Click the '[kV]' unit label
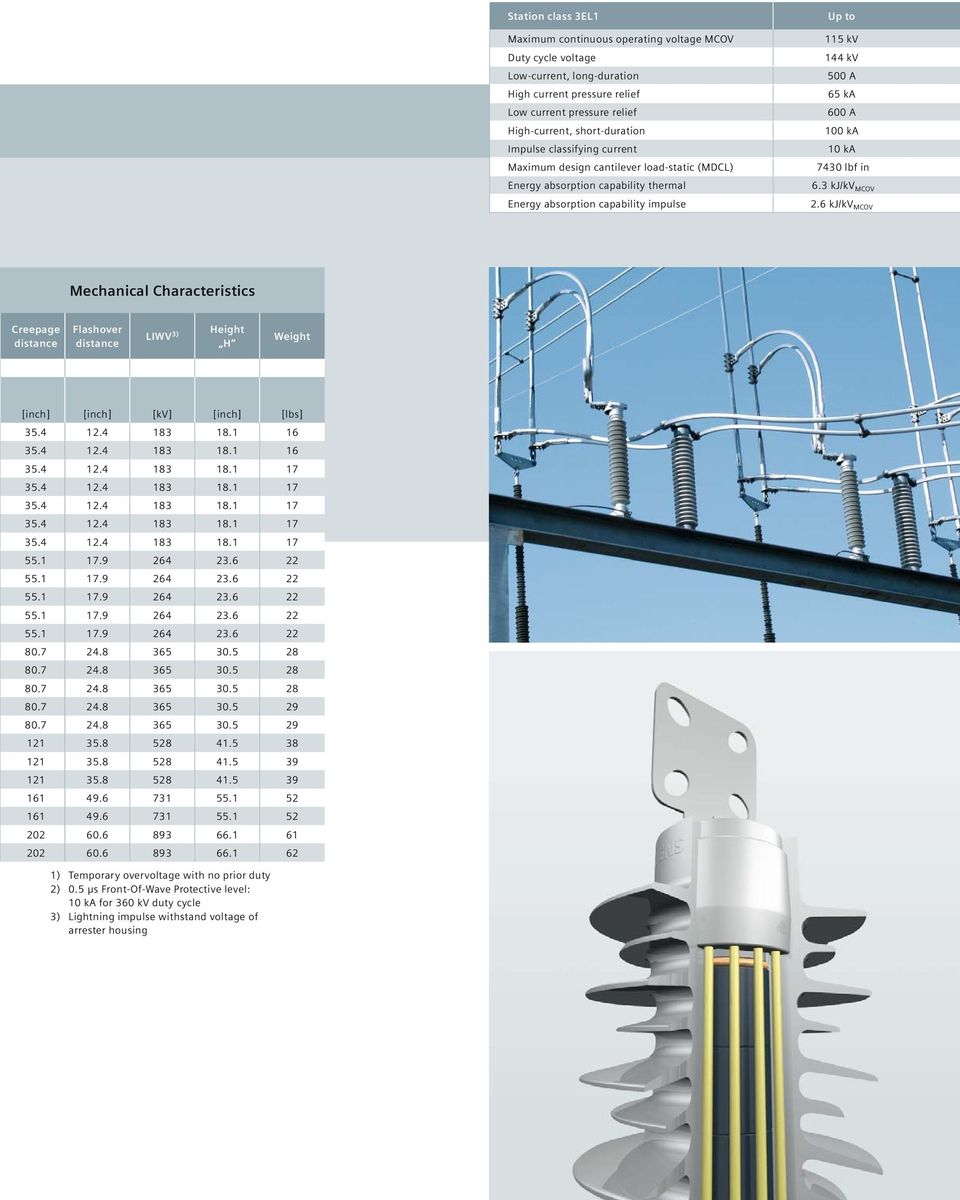960x1200 pixels. click(162, 413)
